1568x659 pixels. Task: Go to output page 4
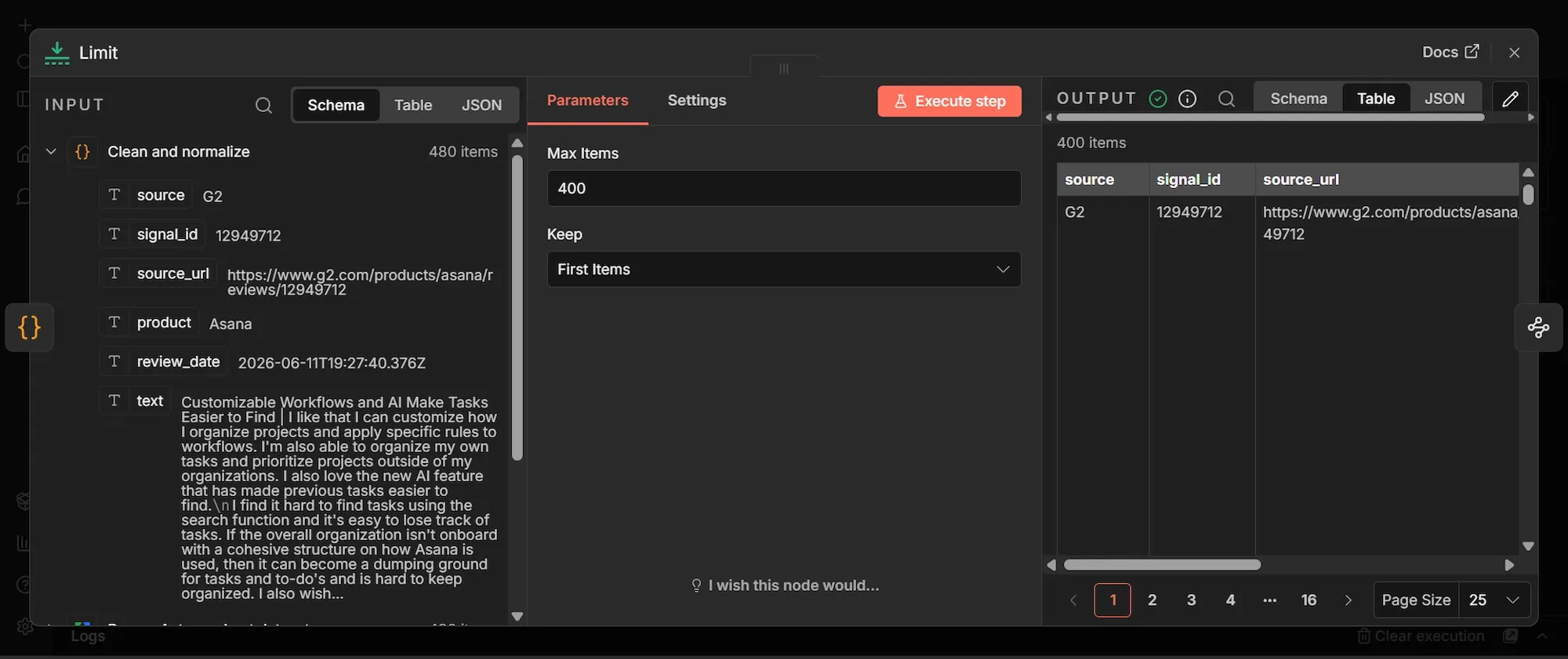[1230, 600]
